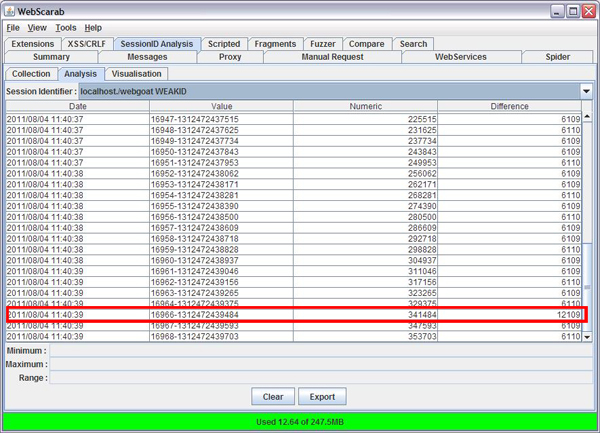
Task: Sort table by the Difference column header
Action: (510, 106)
